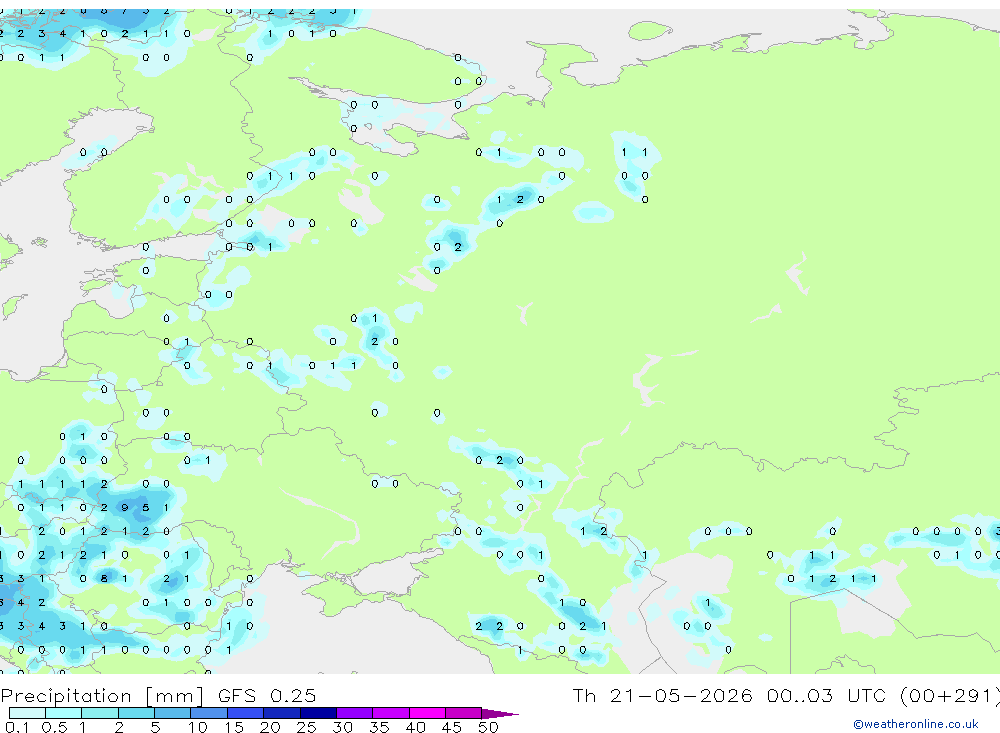Click the 'Th 21-05-2026' date text

click(662, 695)
